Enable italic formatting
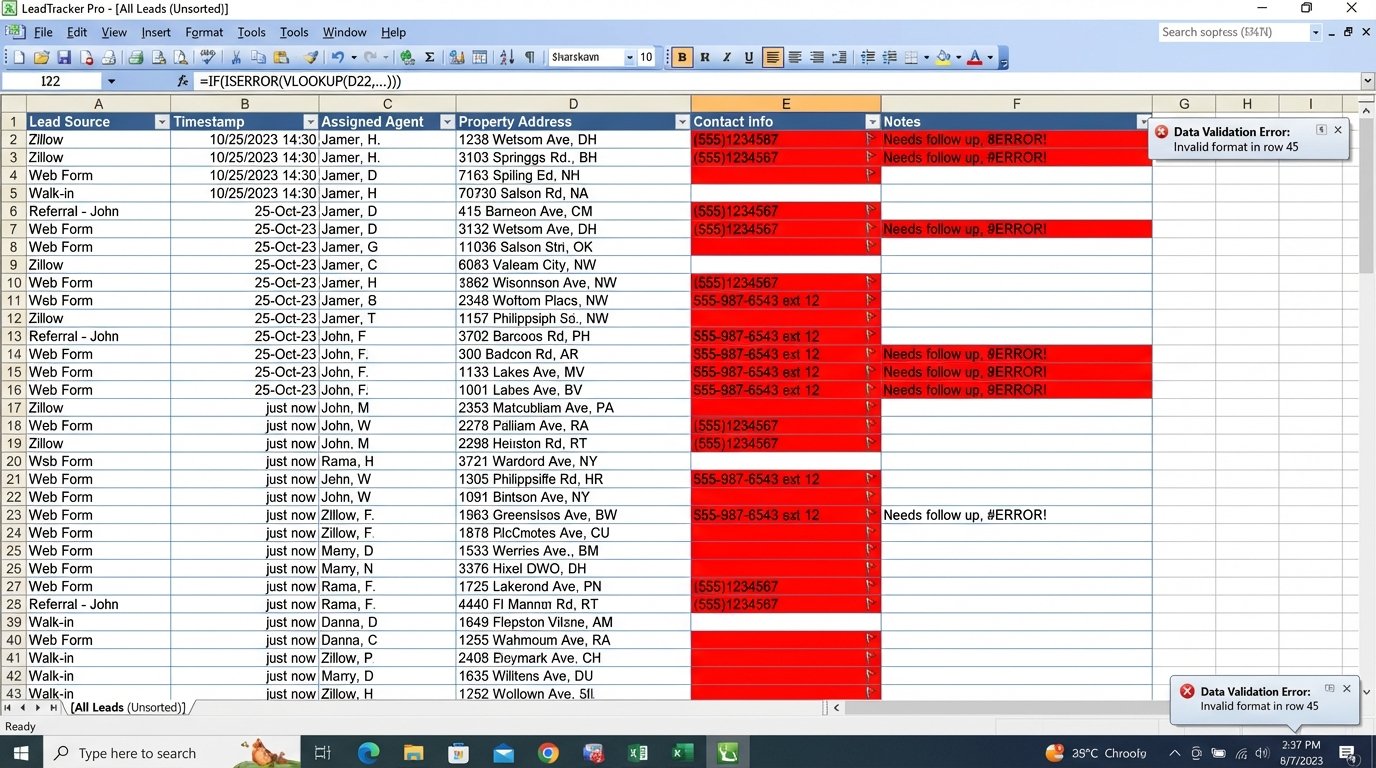The image size is (1376, 768). tap(728, 57)
